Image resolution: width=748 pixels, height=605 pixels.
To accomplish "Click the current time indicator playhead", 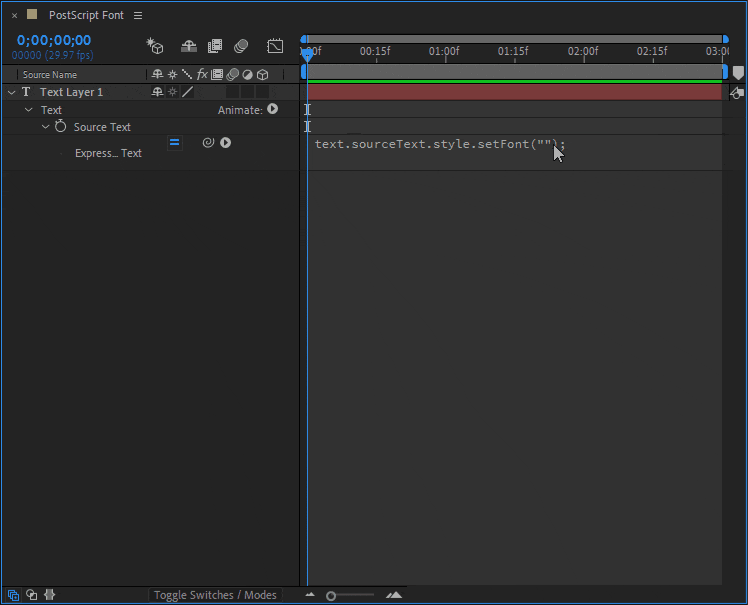I will pos(307,56).
